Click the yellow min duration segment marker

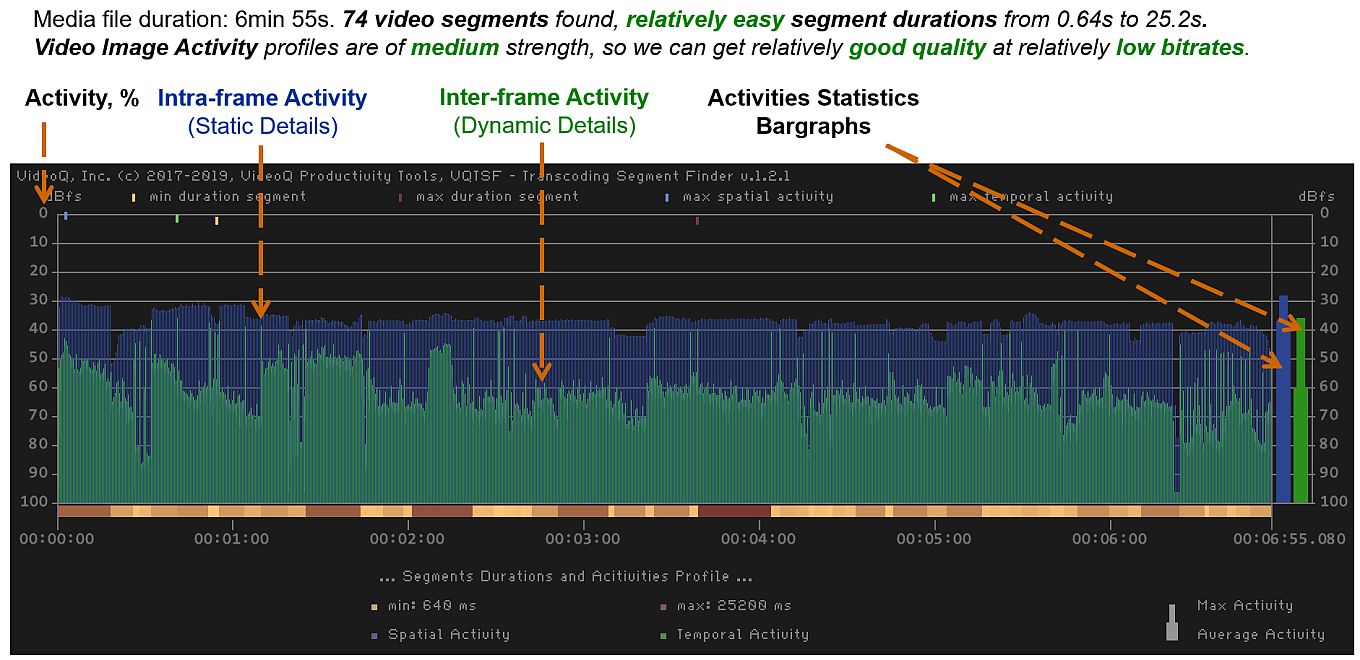pos(216,220)
